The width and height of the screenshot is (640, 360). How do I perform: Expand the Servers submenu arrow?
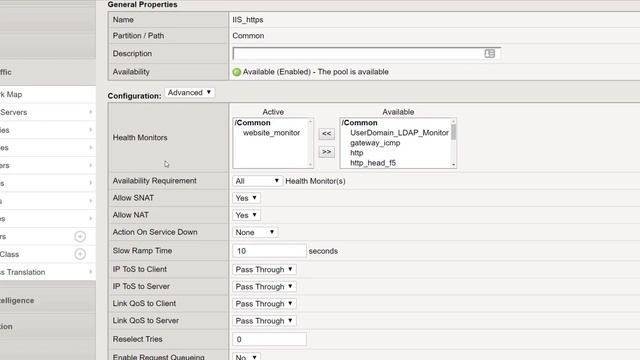click(x=91, y=112)
